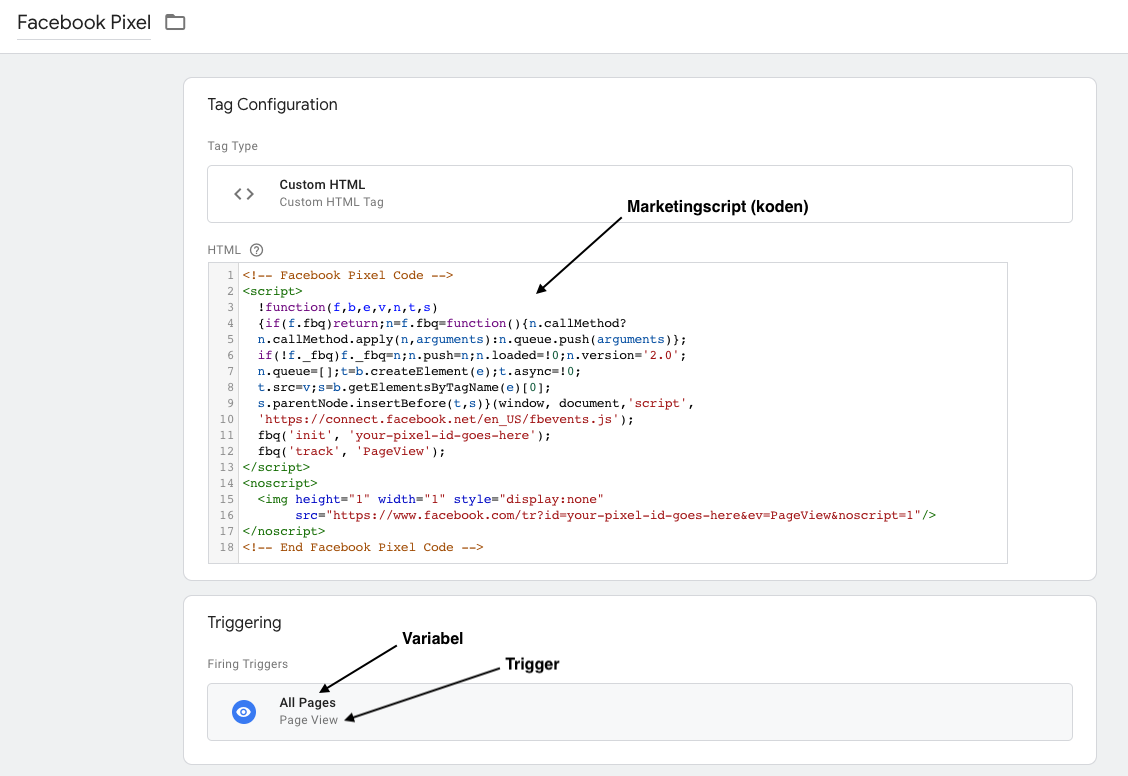Click the 'your-pixel-id-goes-here' text in fbq init line
This screenshot has width=1128, height=776.
443,435
